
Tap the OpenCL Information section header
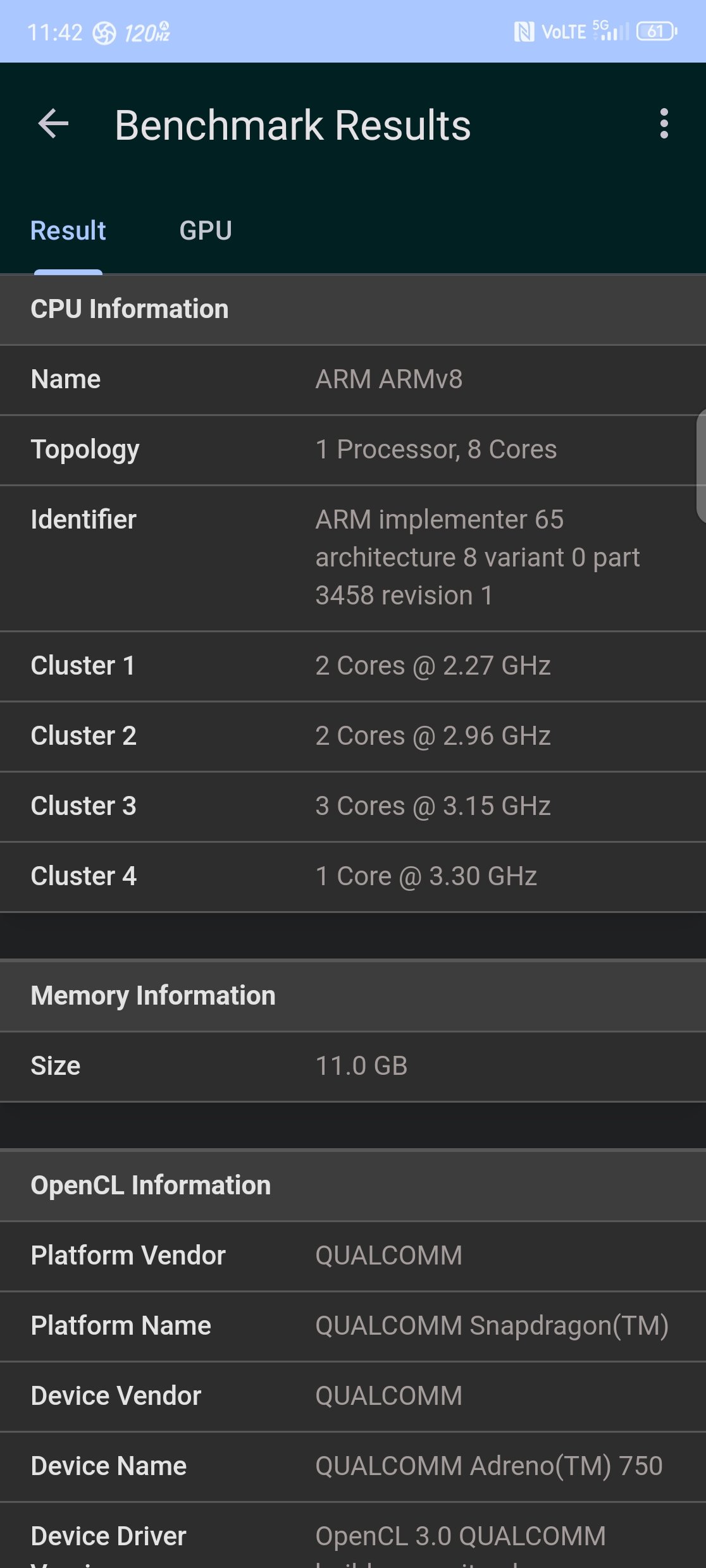tap(353, 1185)
